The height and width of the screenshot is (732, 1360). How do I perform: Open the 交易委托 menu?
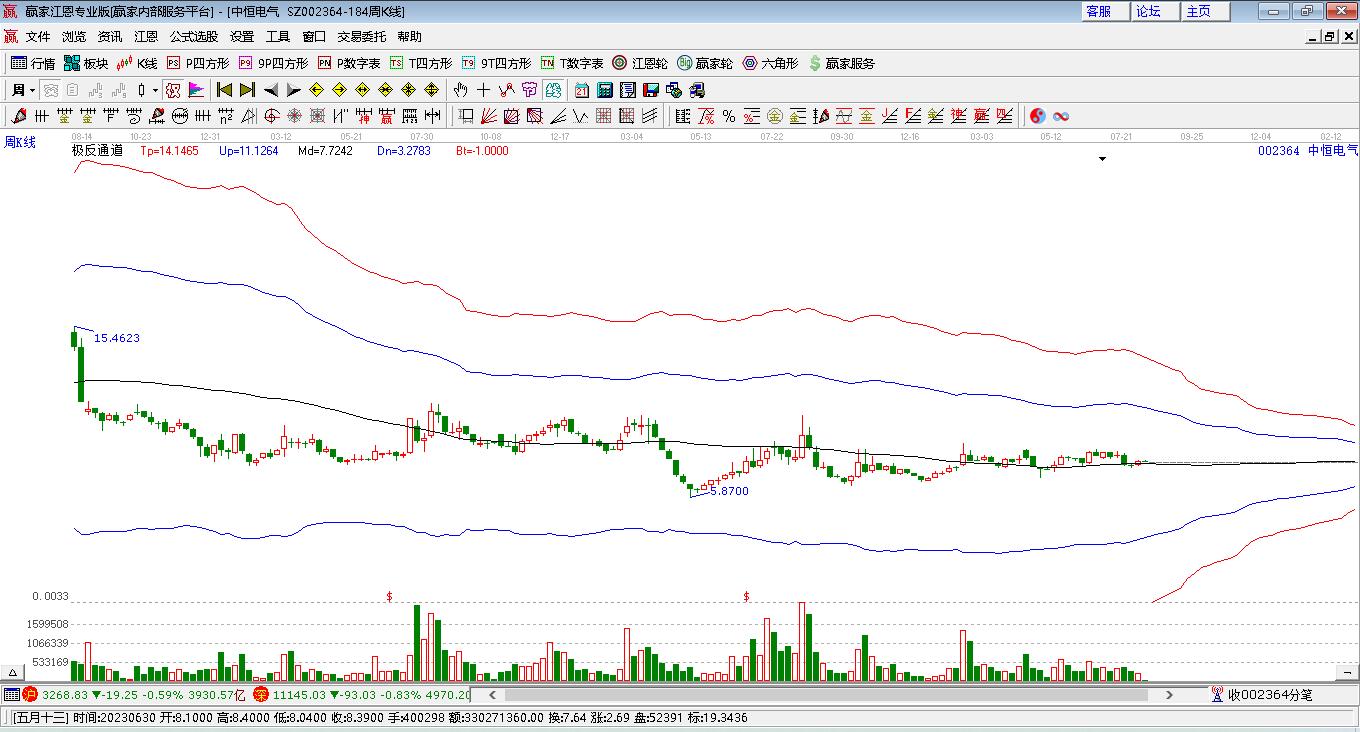click(361, 37)
